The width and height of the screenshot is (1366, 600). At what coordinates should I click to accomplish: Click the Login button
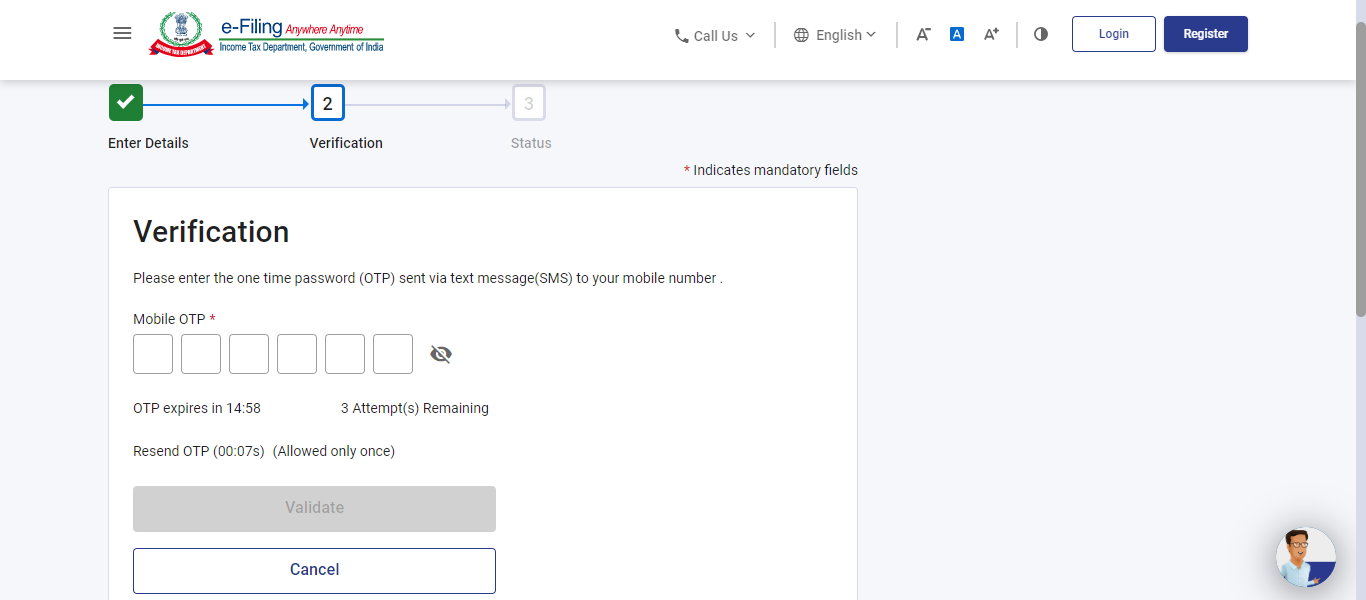1113,33
